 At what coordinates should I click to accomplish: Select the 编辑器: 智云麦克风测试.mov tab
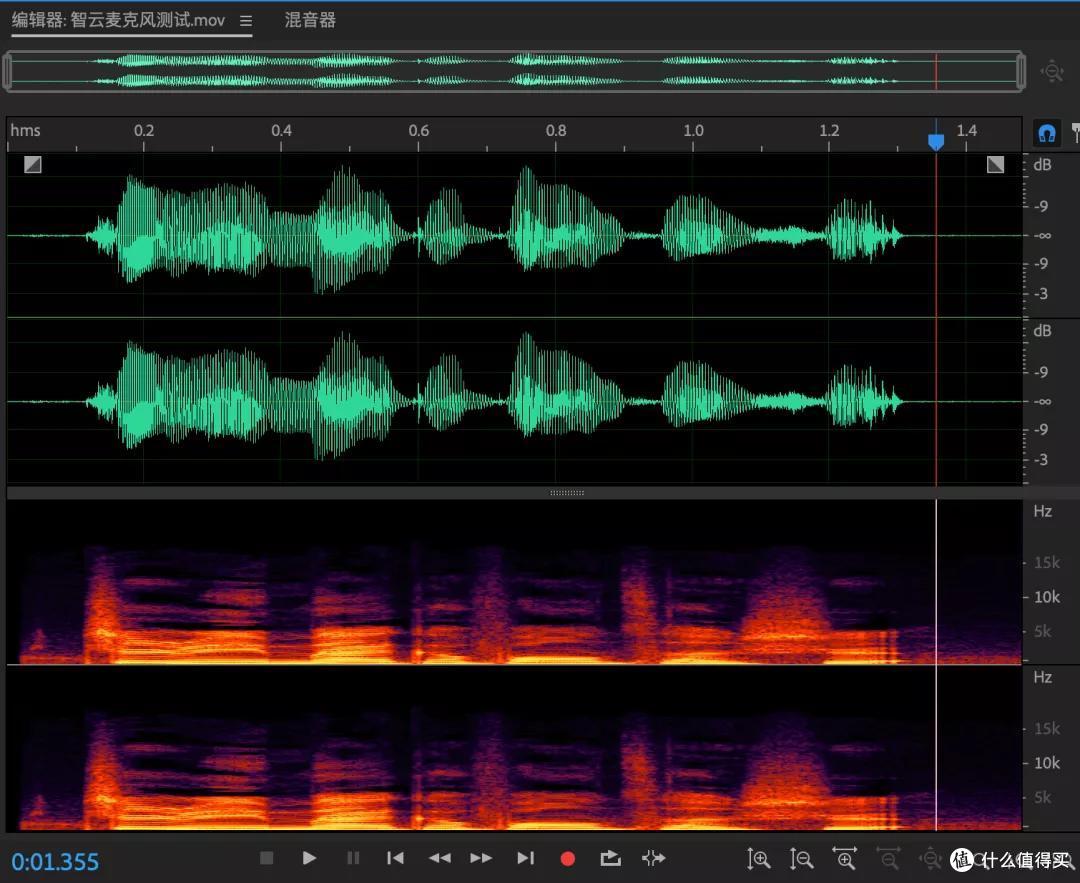118,20
